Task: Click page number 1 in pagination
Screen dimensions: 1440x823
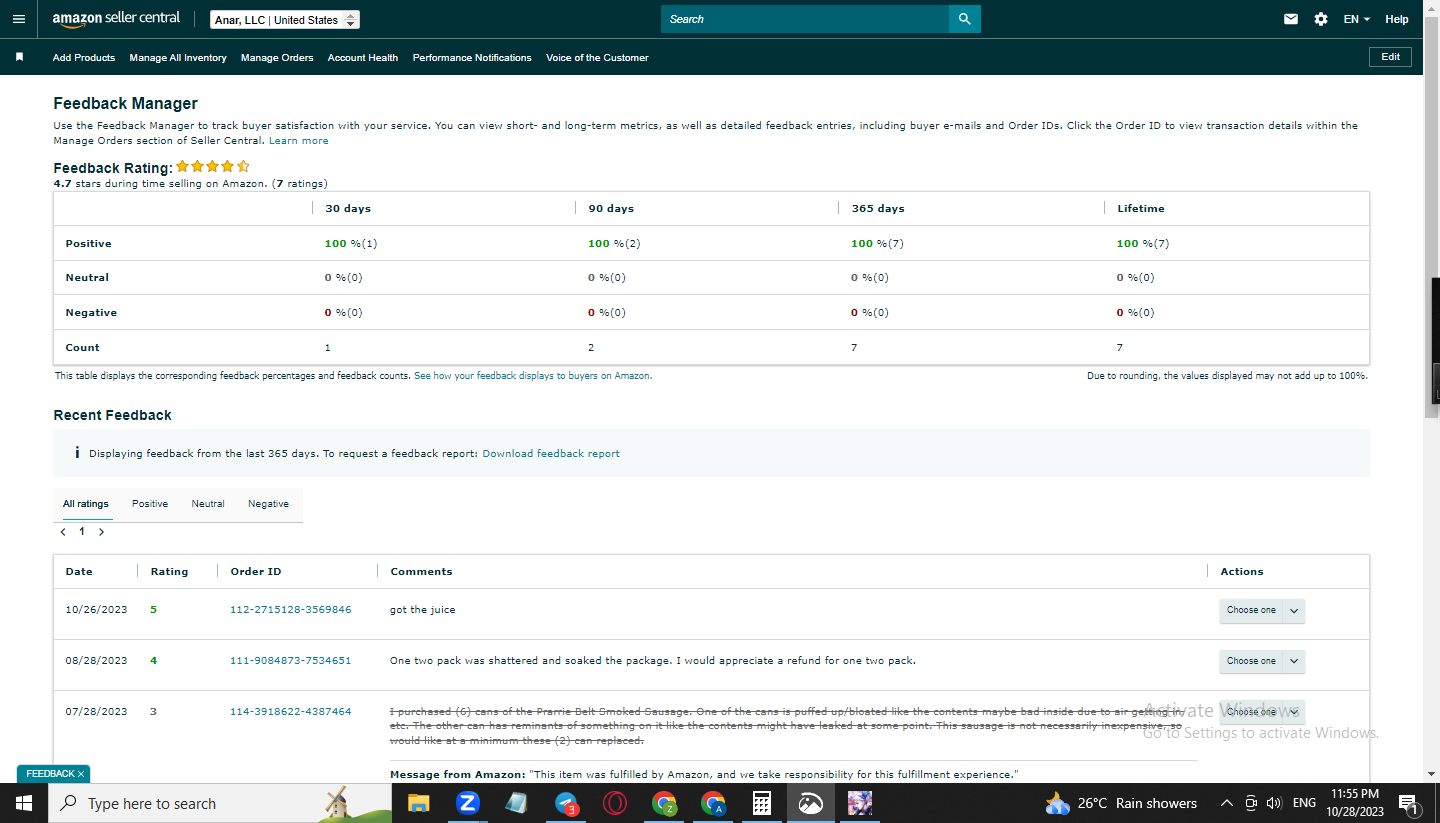Action: pyautogui.click(x=82, y=532)
